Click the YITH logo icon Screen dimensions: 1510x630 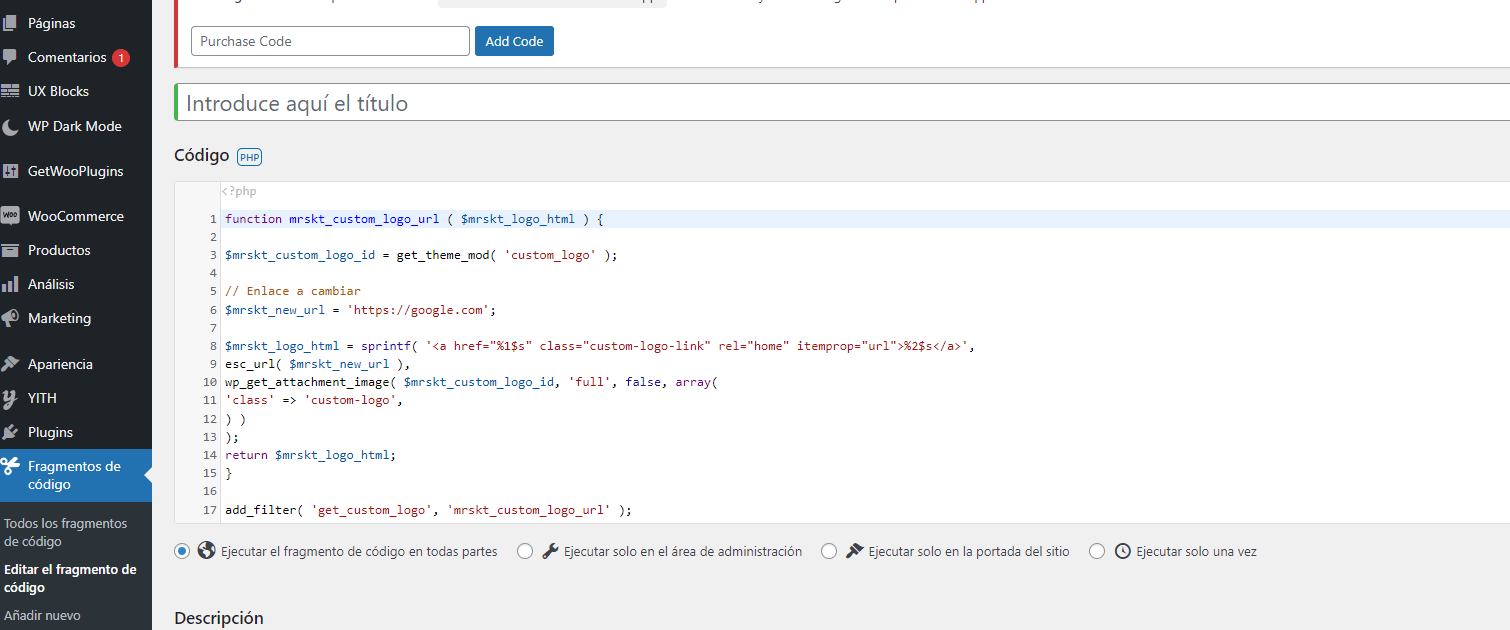click(10, 399)
